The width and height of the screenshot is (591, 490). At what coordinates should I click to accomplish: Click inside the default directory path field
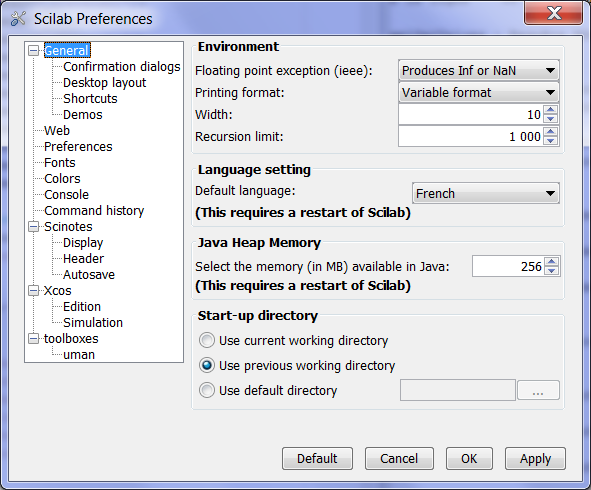[458, 390]
